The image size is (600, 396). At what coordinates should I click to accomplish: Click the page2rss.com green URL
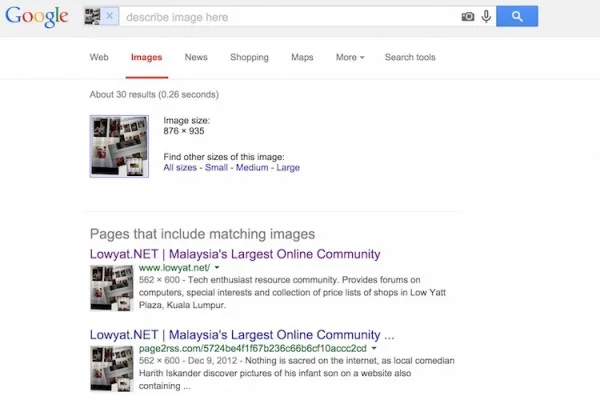coord(253,349)
